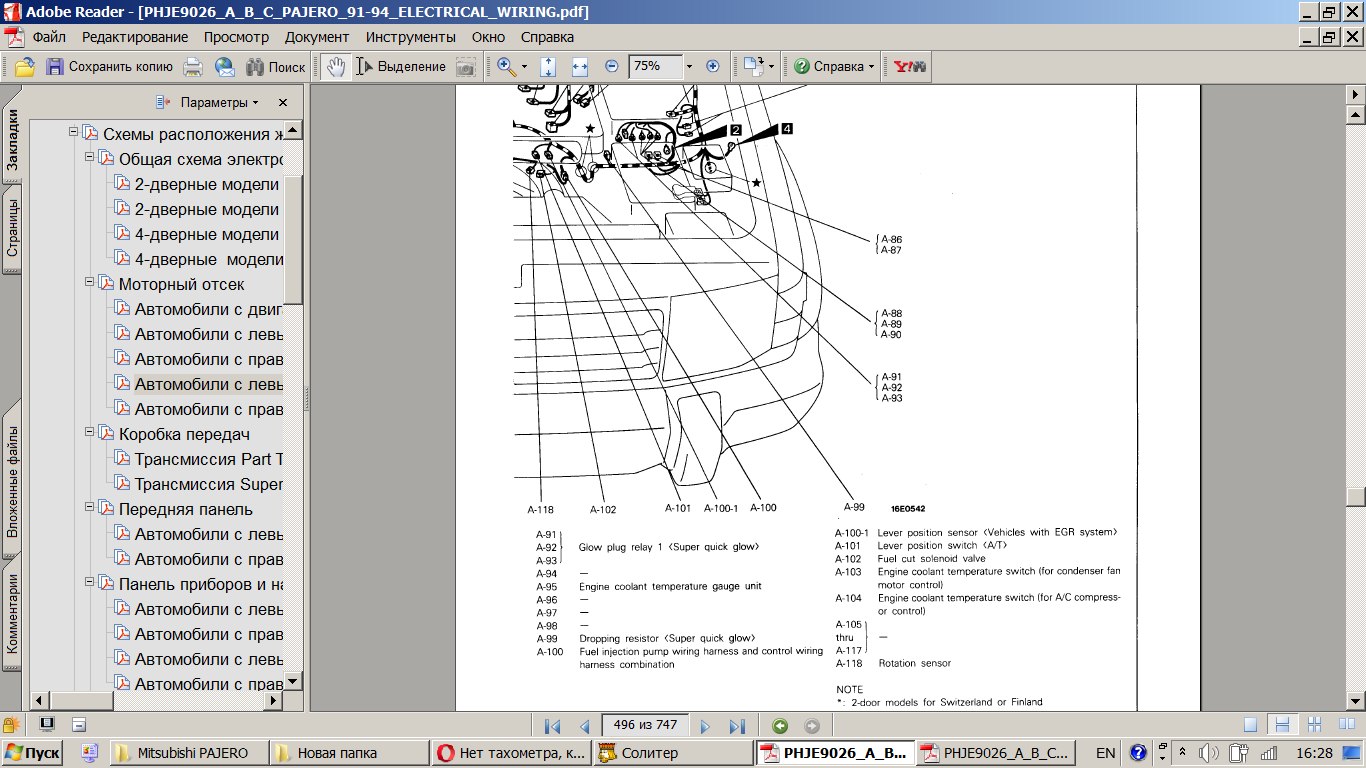Switch to continuous page layout
1366x768 pixels.
pyautogui.click(x=1282, y=725)
